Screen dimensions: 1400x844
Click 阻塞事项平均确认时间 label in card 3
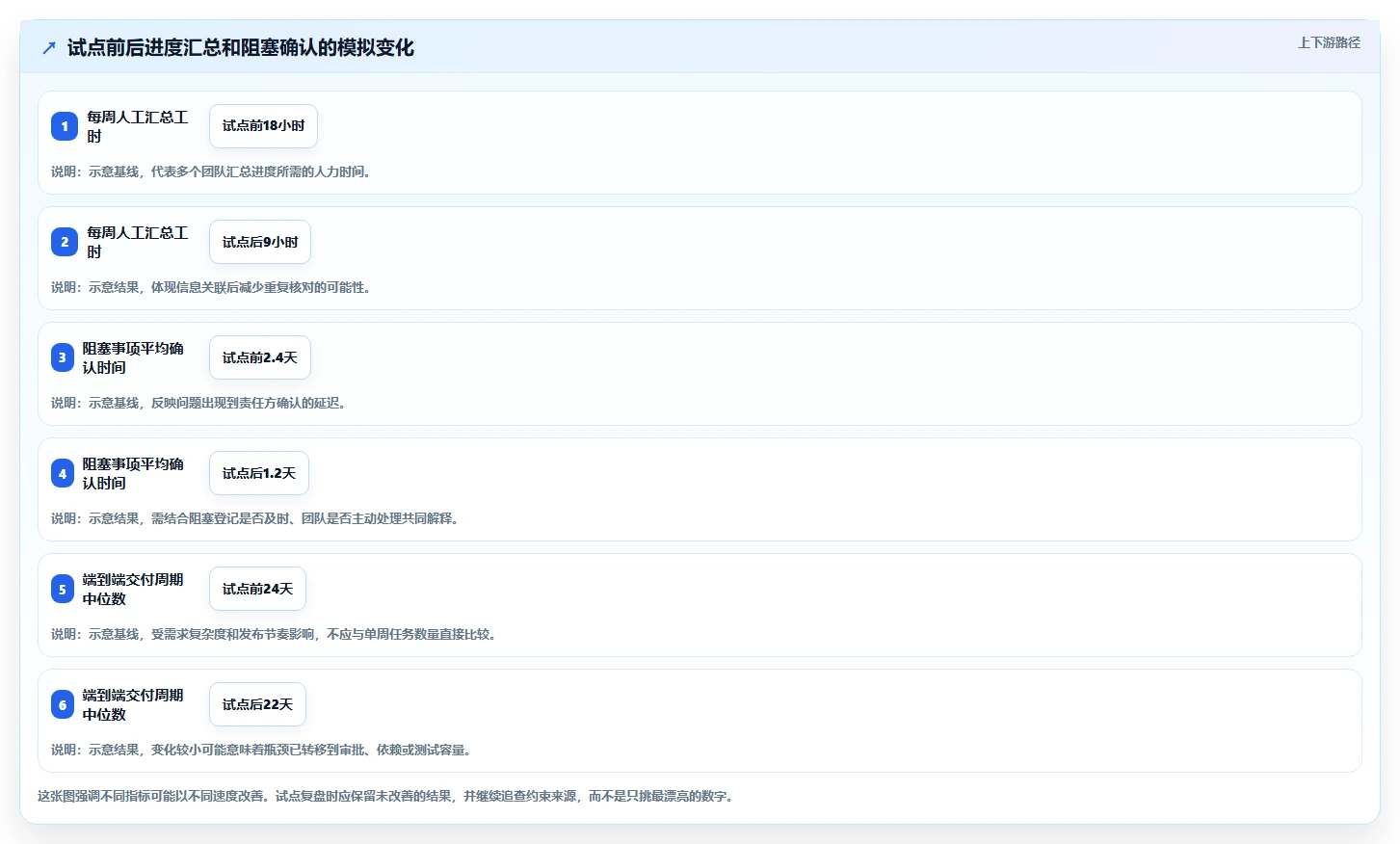pos(133,357)
